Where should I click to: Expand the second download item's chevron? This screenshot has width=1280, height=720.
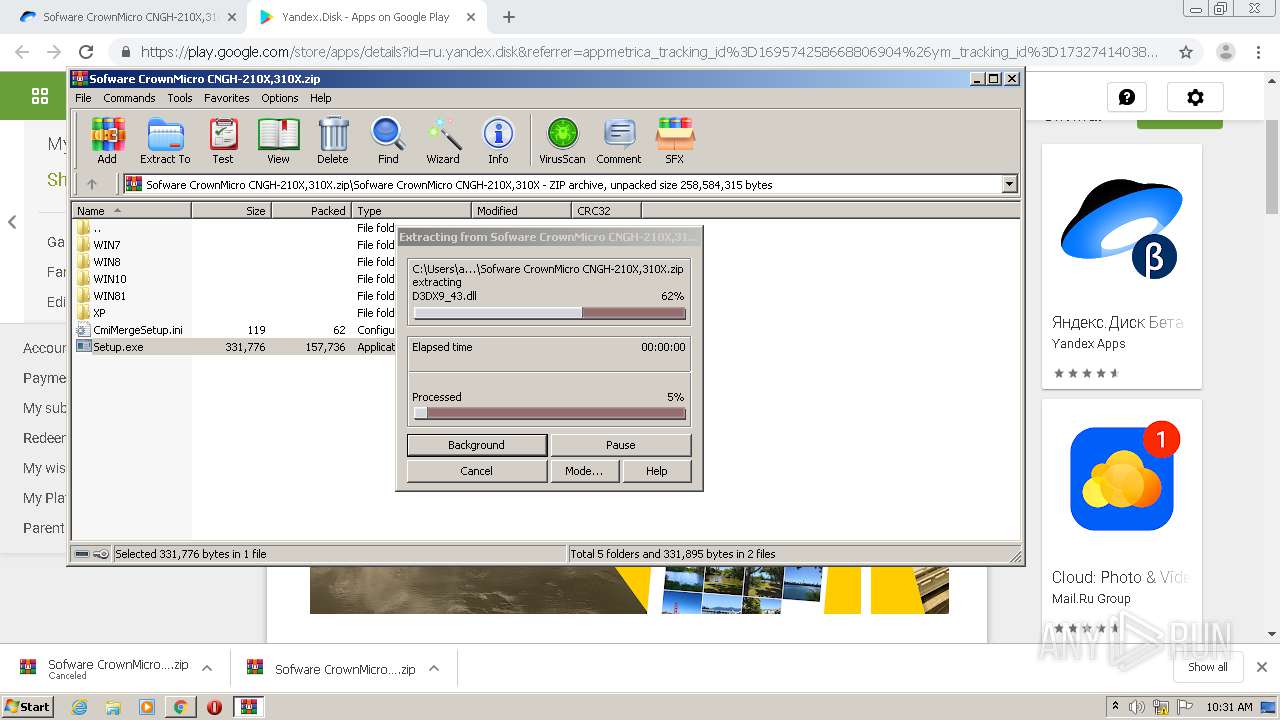434,668
